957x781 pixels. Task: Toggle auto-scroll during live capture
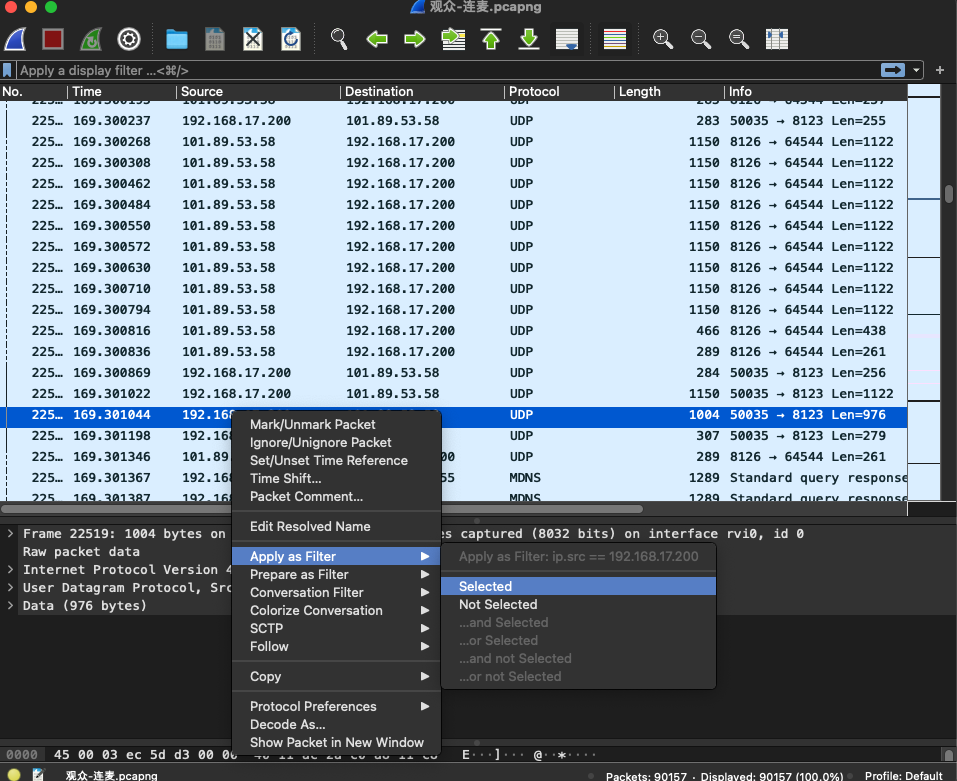(567, 39)
